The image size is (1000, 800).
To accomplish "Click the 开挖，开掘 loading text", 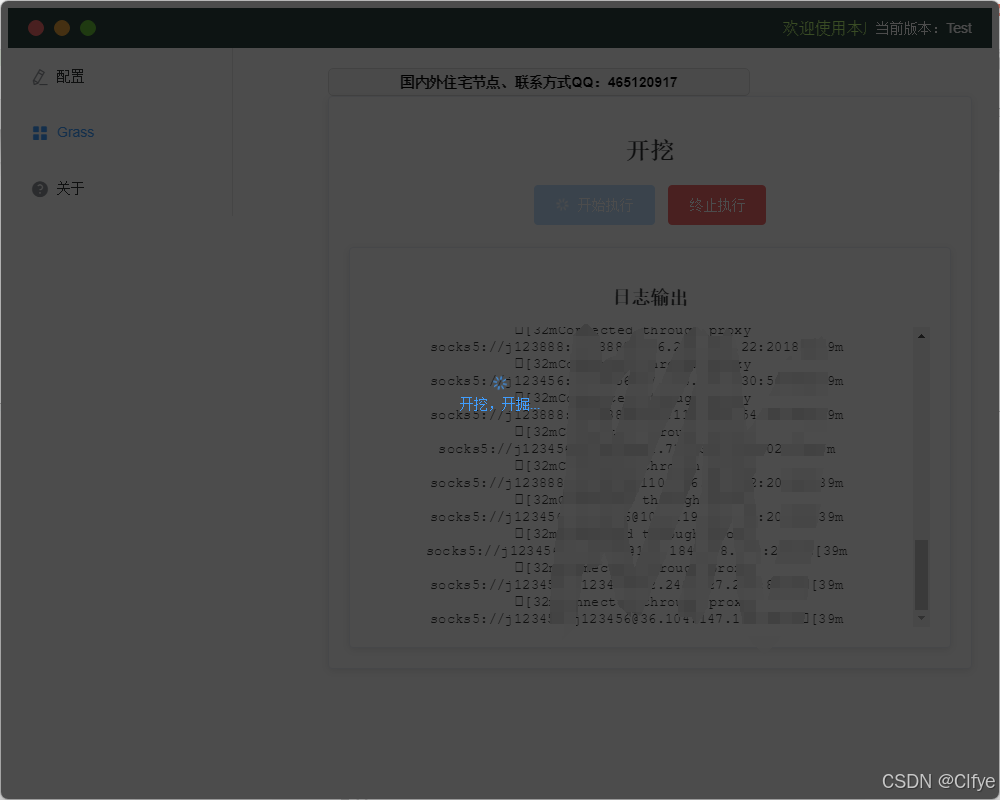I will pos(499,404).
